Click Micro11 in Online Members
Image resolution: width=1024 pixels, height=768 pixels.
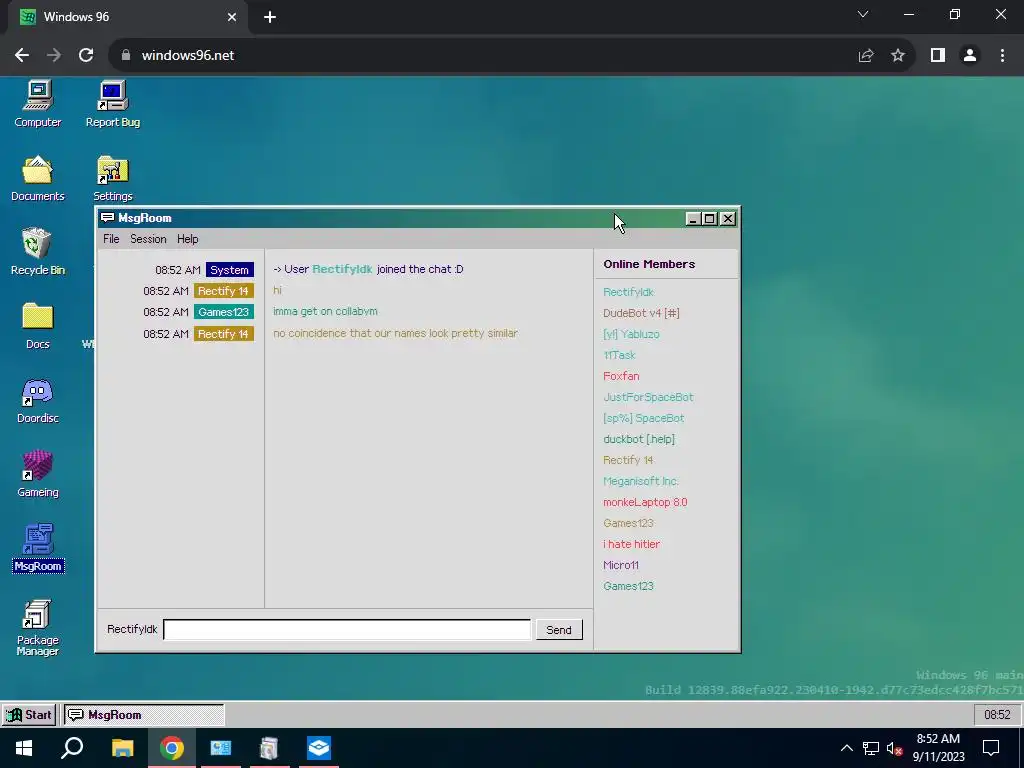(620, 565)
